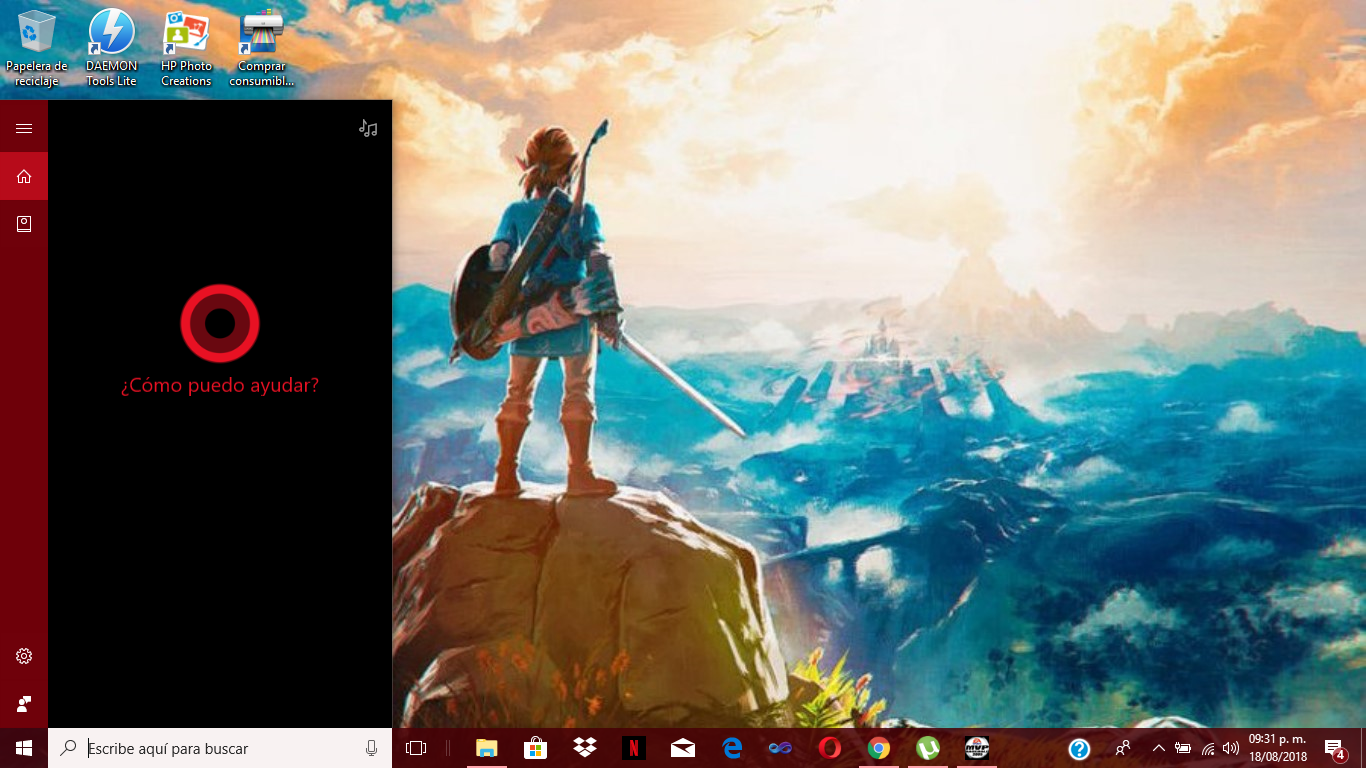Click the music recognition icon
1366x768 pixels.
[368, 128]
